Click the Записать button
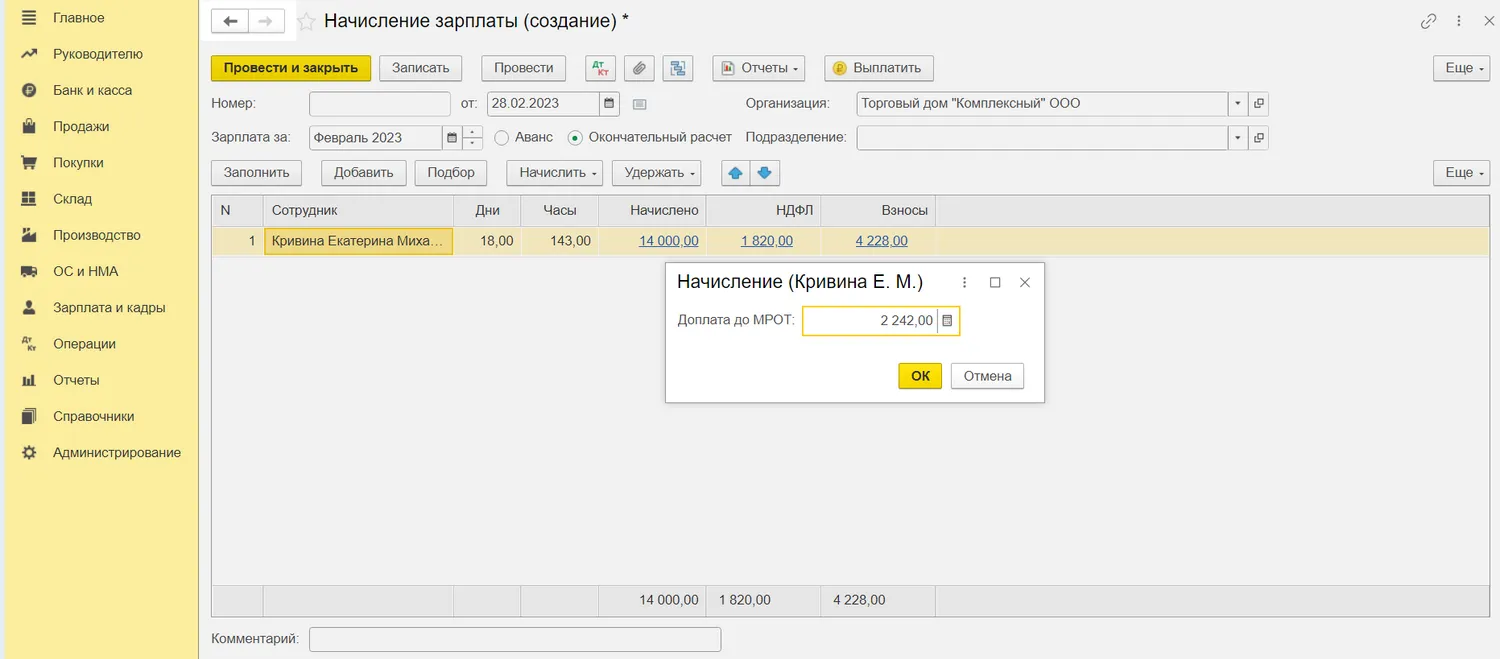The width and height of the screenshot is (1500, 659). (x=420, y=68)
